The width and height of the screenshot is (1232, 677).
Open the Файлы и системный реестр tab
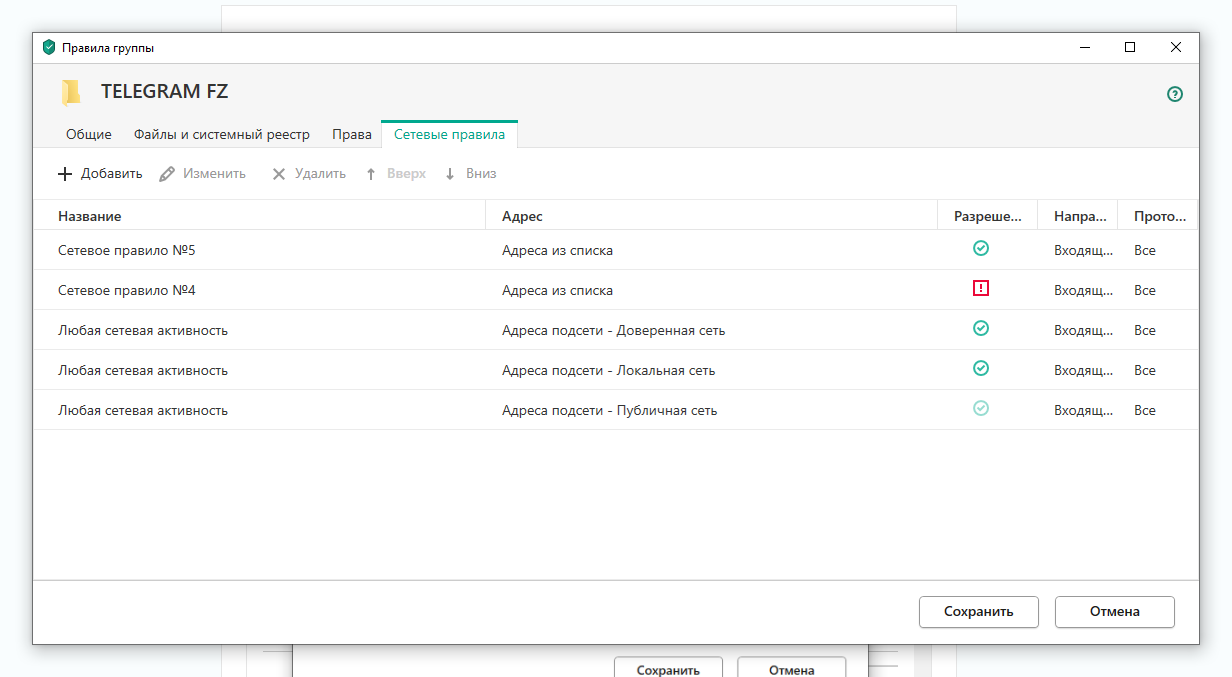pos(222,134)
